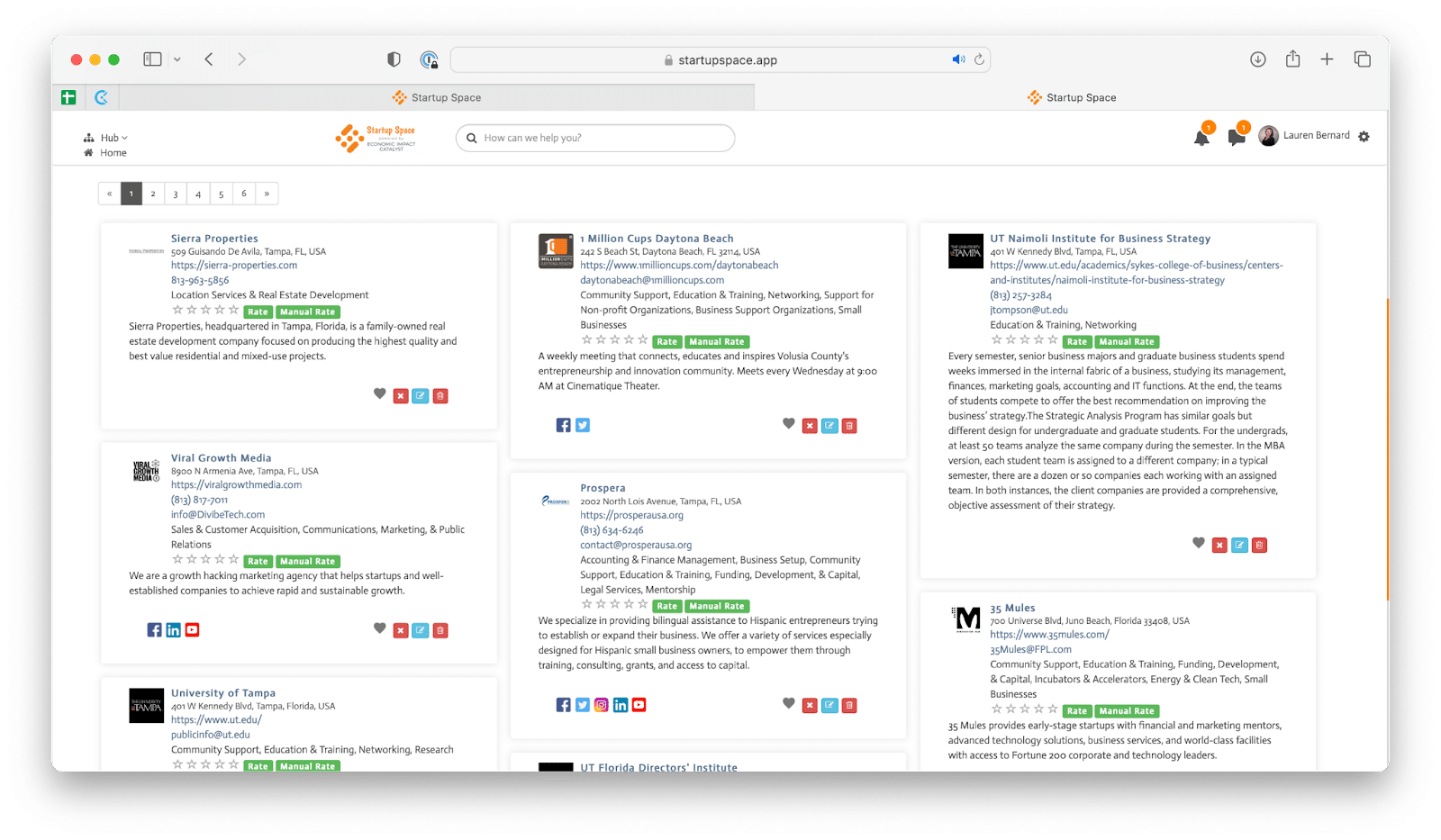Remove Prospera with the red X icon
The height and width of the screenshot is (840, 1441).
pyautogui.click(x=810, y=706)
